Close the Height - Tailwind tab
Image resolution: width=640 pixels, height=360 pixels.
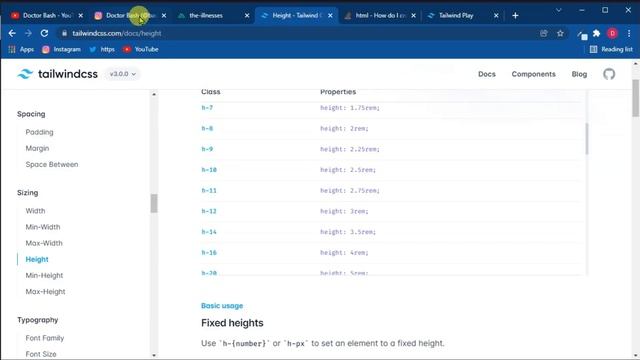330,16
